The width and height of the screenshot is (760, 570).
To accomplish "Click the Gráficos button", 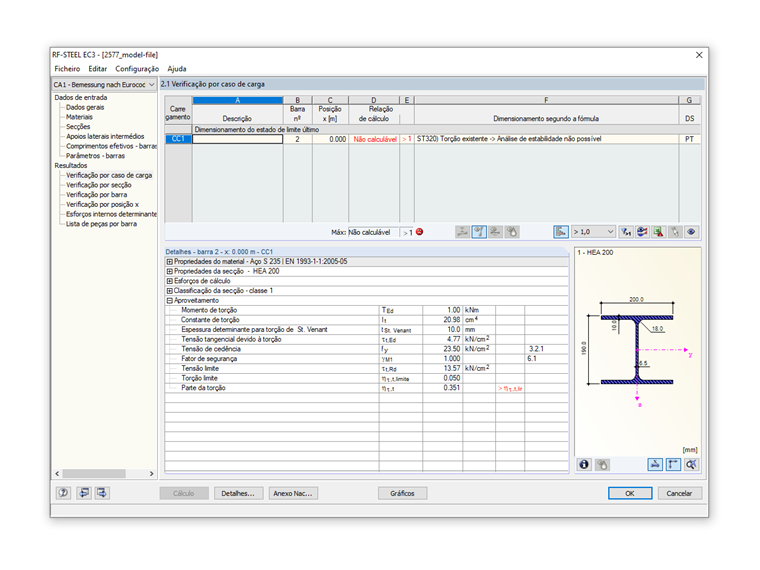I will click(x=402, y=493).
